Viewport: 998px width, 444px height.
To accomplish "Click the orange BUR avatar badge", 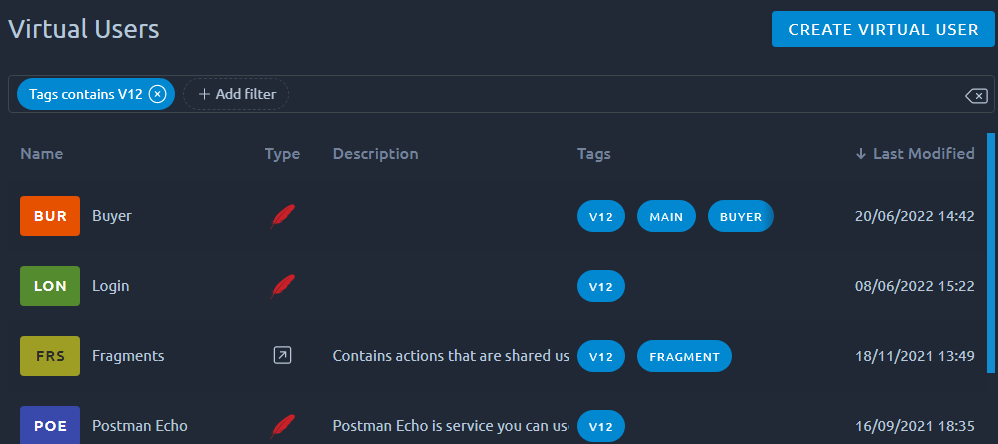I will pos(50,216).
